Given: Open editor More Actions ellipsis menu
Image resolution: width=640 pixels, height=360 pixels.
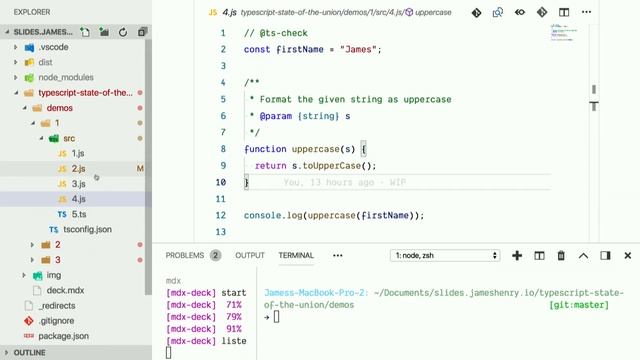Looking at the screenshot, I should point(587,12).
